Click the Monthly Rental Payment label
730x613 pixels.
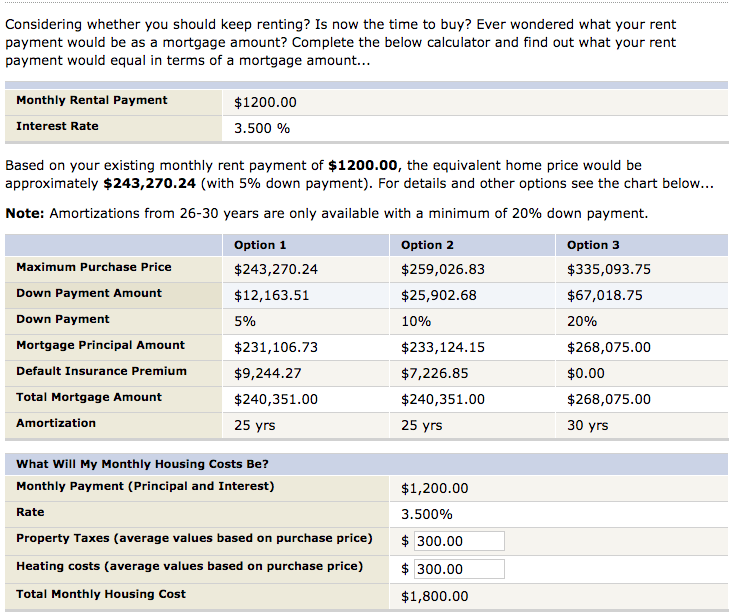coord(92,101)
